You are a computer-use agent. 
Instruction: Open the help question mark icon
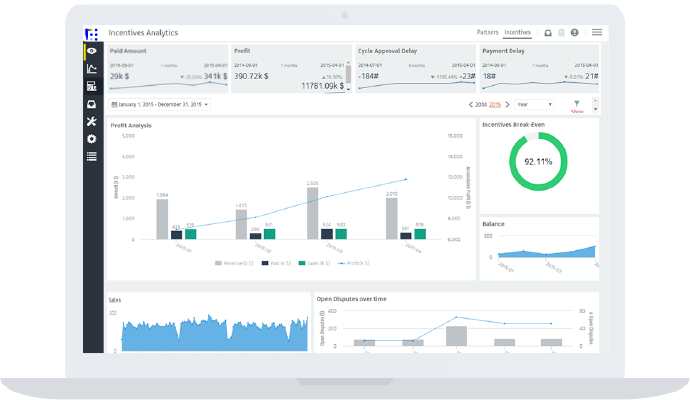(574, 33)
